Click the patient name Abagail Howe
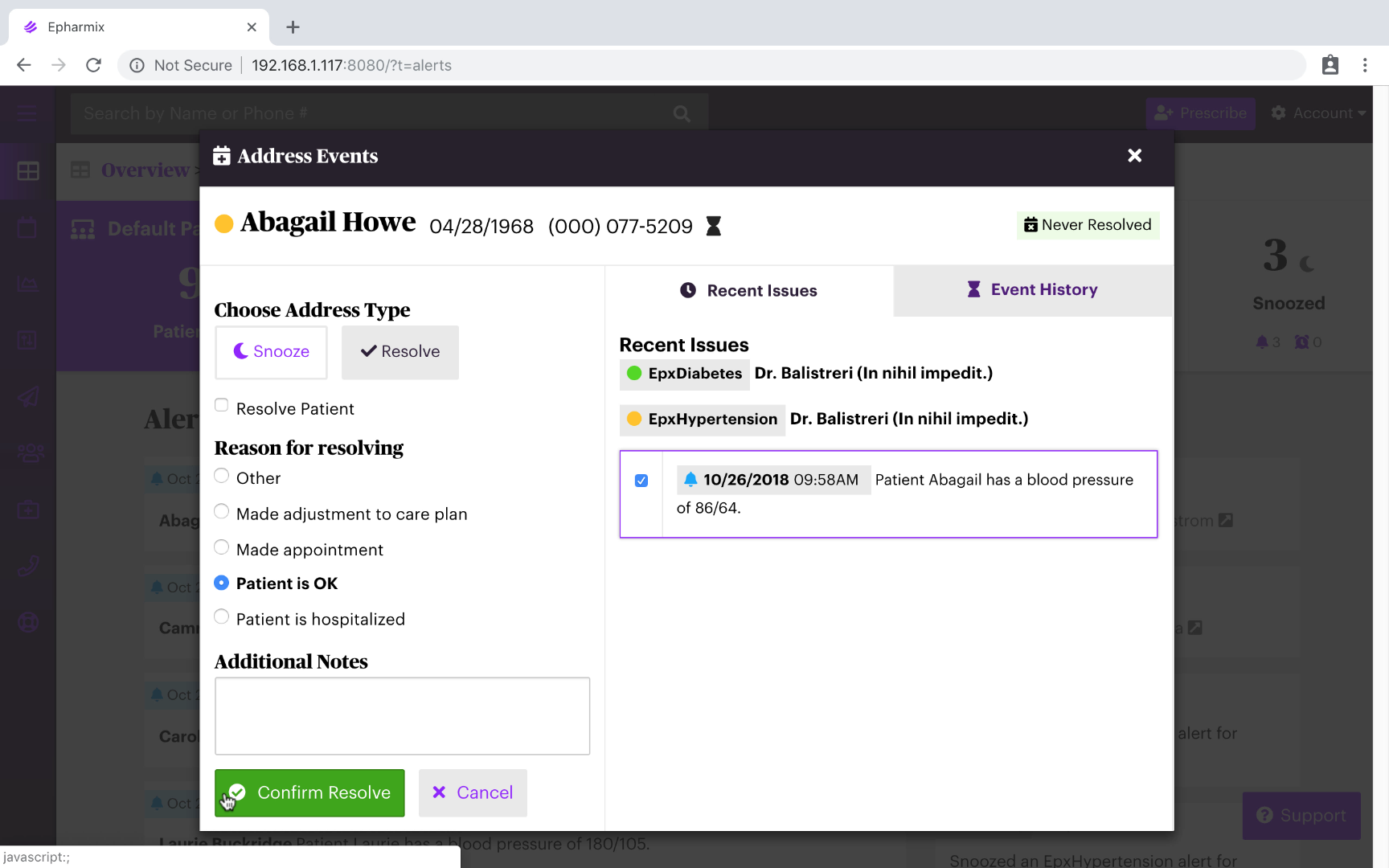The image size is (1389, 868). point(328,223)
